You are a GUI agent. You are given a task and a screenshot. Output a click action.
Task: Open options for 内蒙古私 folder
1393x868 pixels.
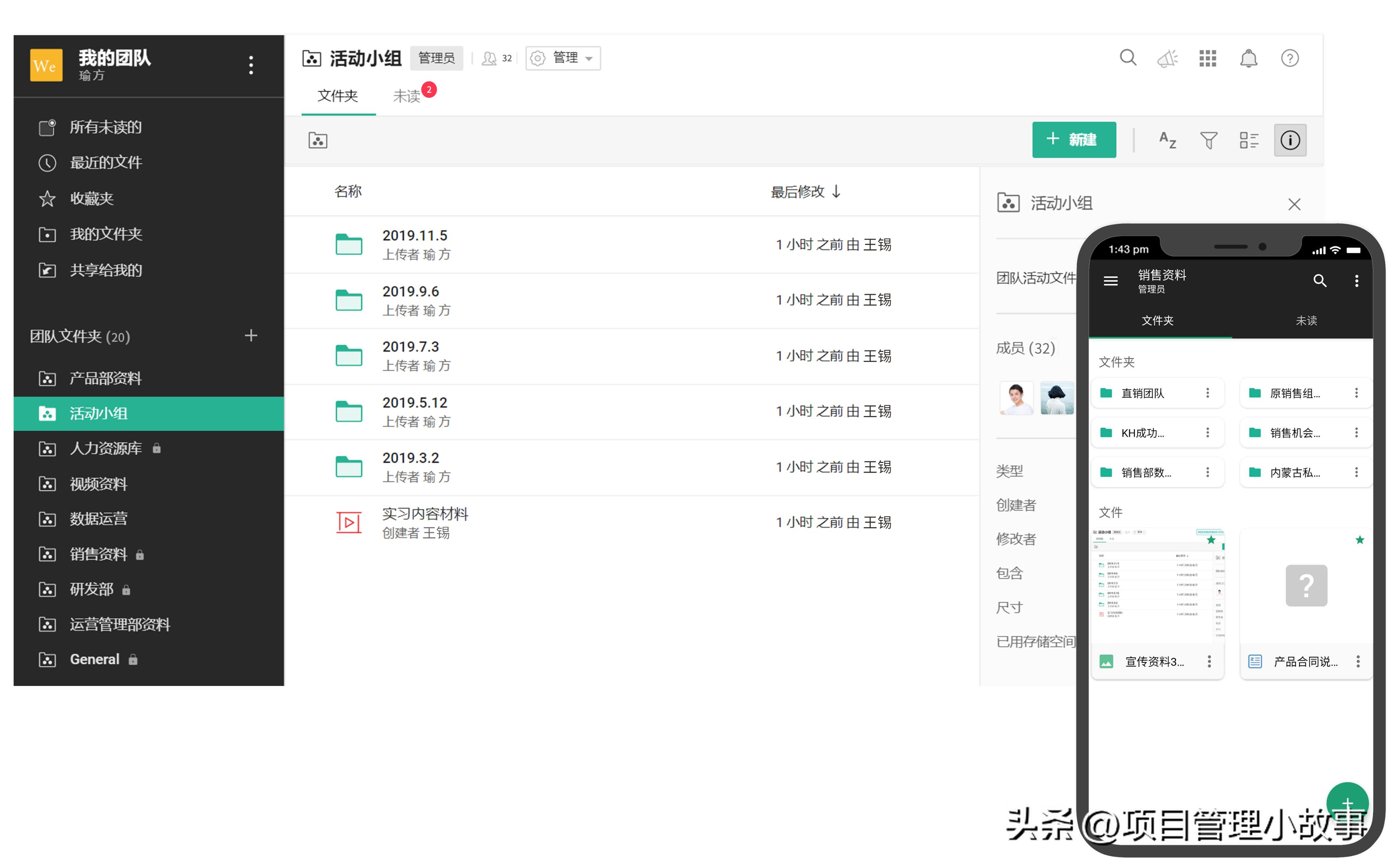pos(1356,472)
